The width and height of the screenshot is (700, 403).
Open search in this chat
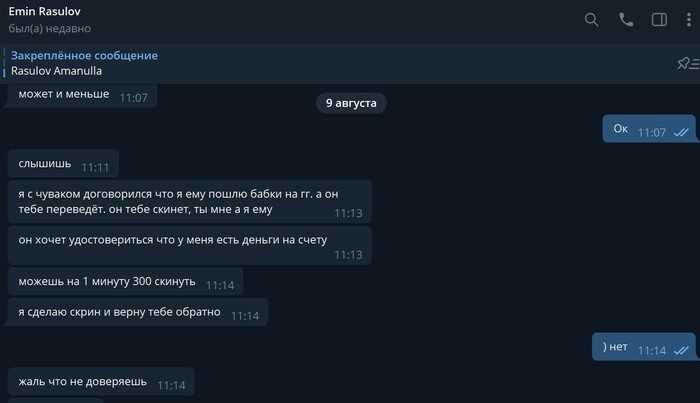(x=592, y=20)
